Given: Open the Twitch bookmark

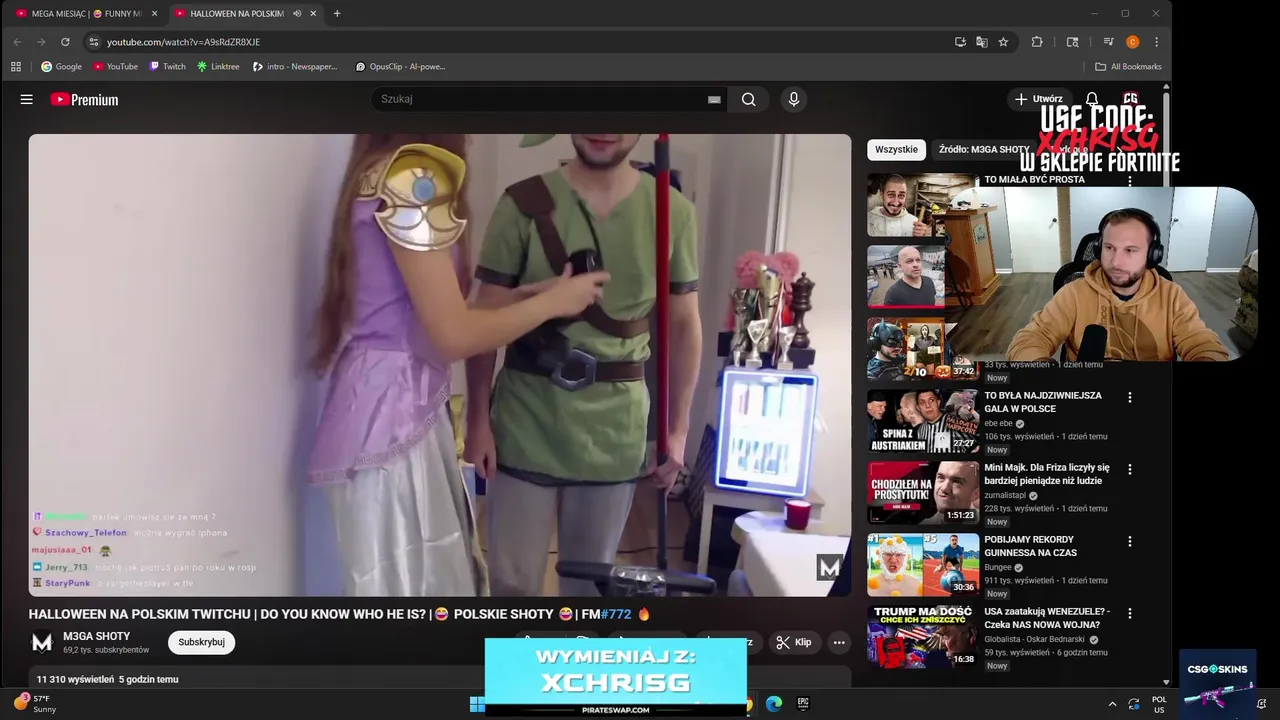Looking at the screenshot, I should point(167,67).
